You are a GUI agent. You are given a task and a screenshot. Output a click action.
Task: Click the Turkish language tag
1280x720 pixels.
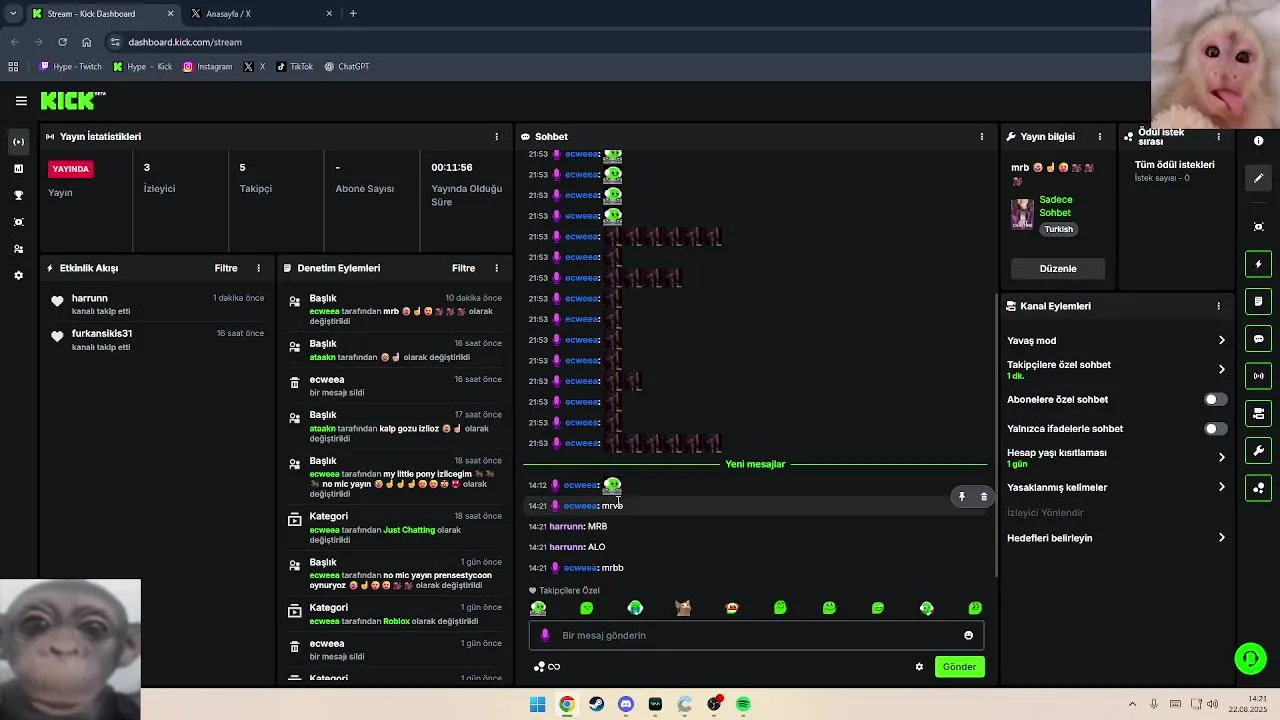(x=1058, y=229)
